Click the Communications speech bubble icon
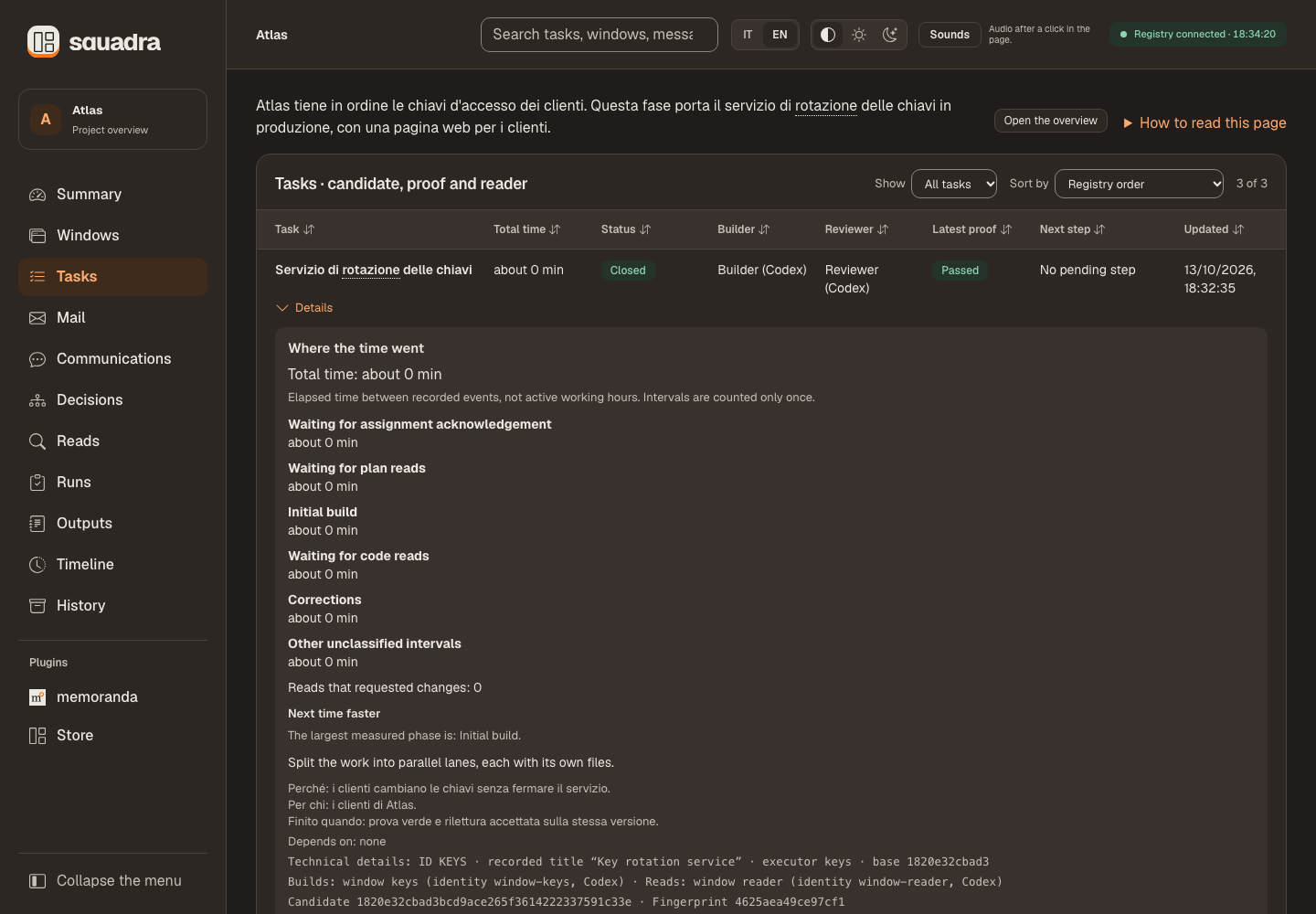The height and width of the screenshot is (914, 1316). pyautogui.click(x=37, y=359)
